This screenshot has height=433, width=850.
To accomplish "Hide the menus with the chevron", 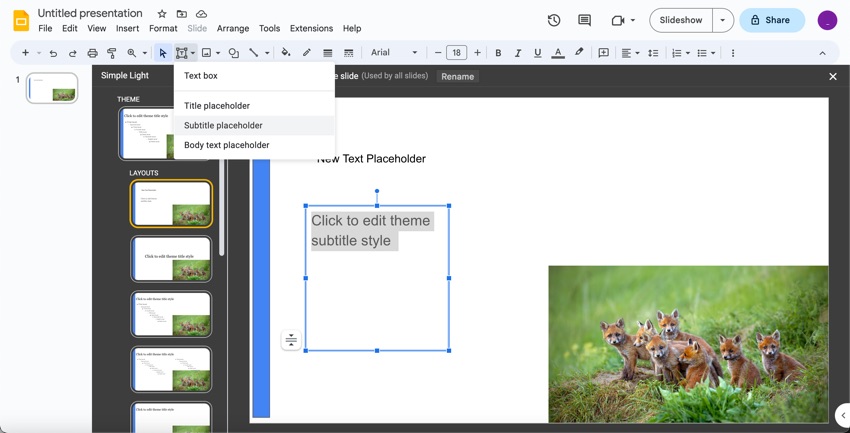I will (x=822, y=53).
